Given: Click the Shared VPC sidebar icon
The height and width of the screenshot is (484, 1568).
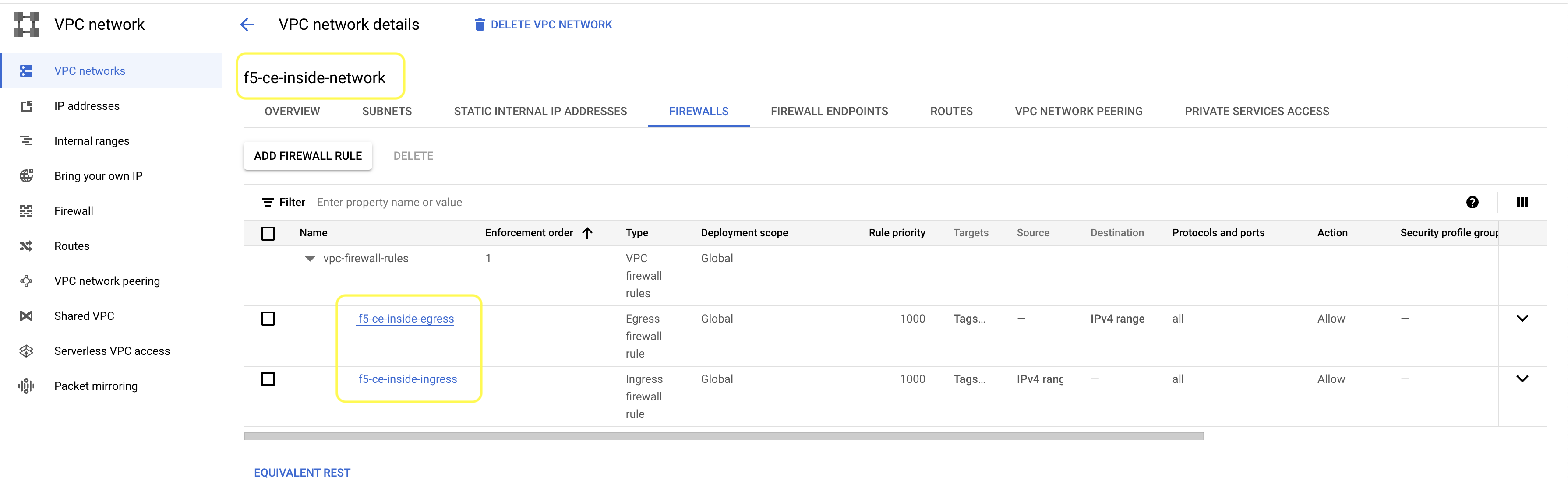Looking at the screenshot, I should click(x=26, y=316).
